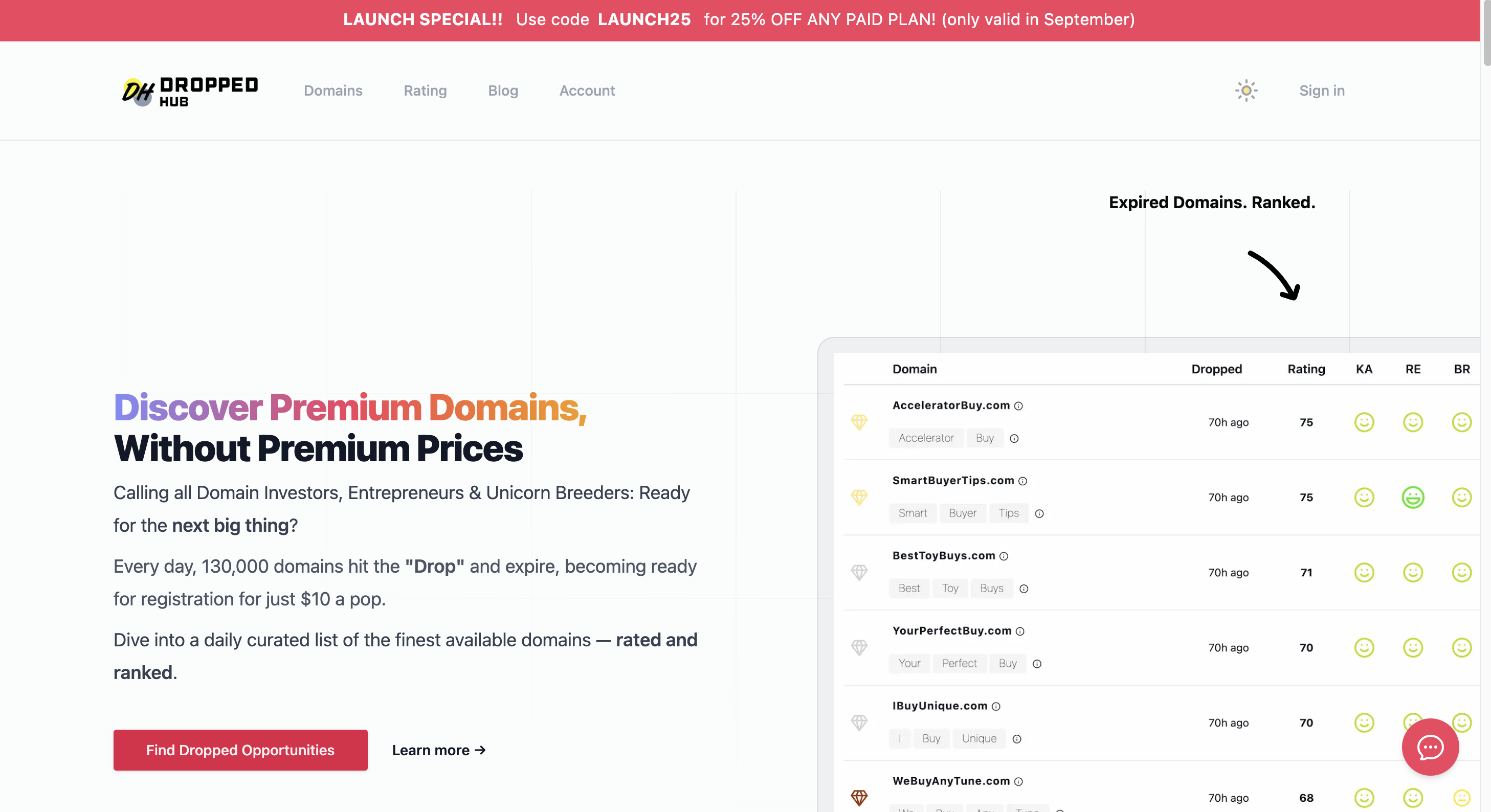The image size is (1491, 812).
Task: Click BR smiley for YourPerfectBuy.com
Action: click(1462, 648)
